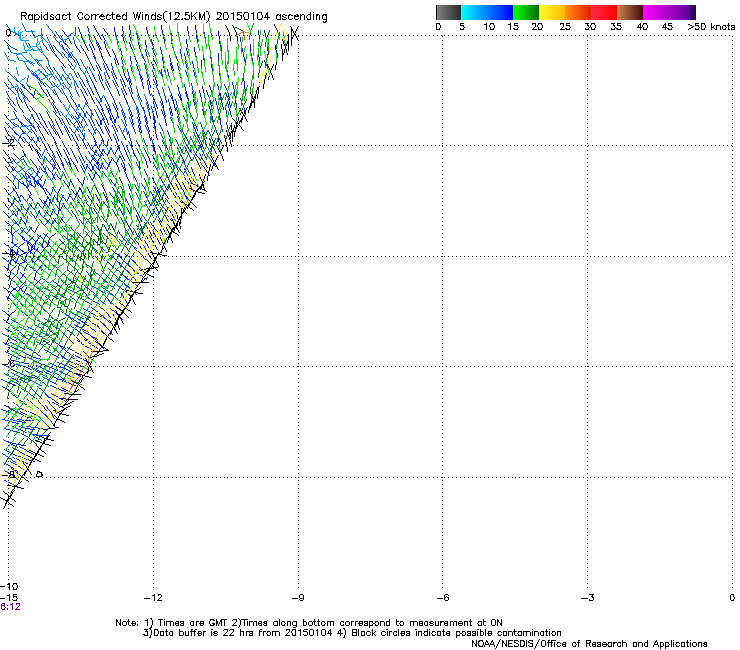This screenshot has width=740, height=650.
Task: Click the '10' label under the color legend
Action: (x=489, y=27)
